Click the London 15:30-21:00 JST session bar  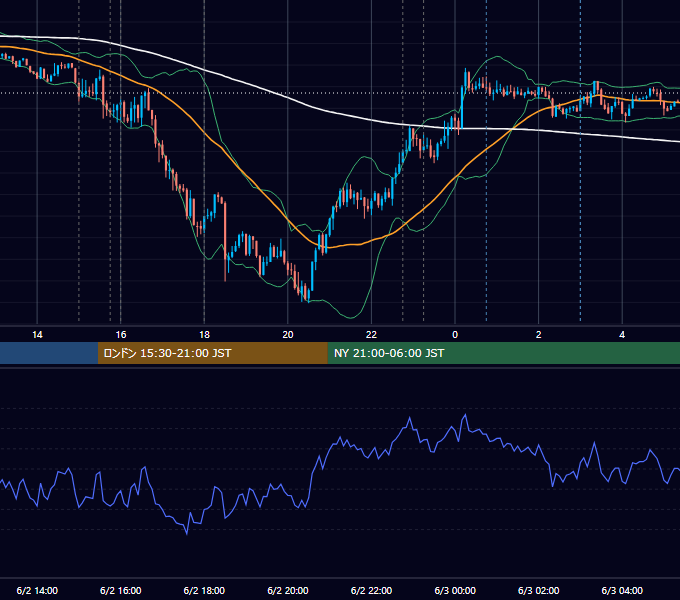point(212,353)
